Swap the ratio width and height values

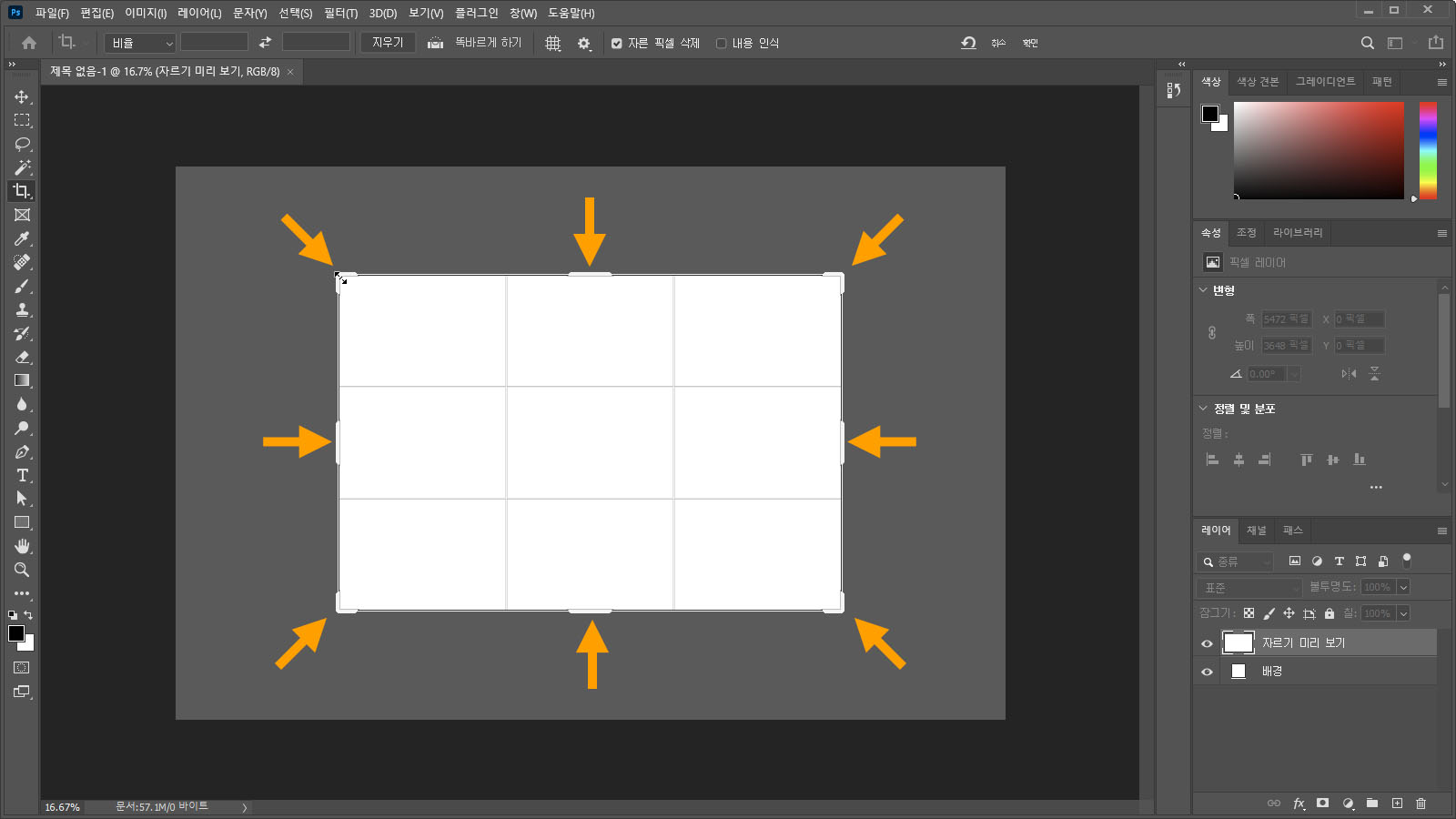pyautogui.click(x=265, y=42)
